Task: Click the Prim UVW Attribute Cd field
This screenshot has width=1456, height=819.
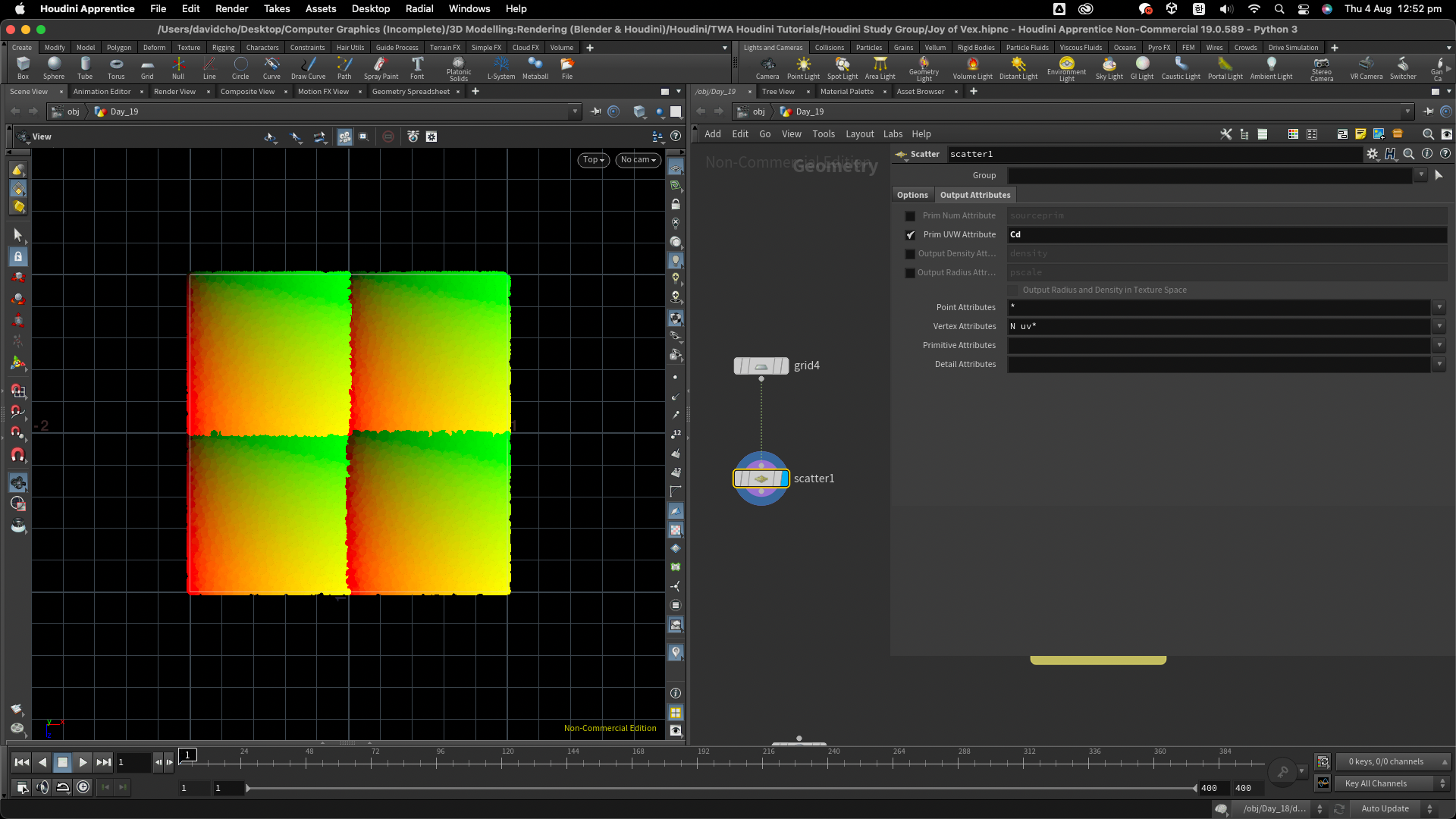Action: (x=1226, y=235)
